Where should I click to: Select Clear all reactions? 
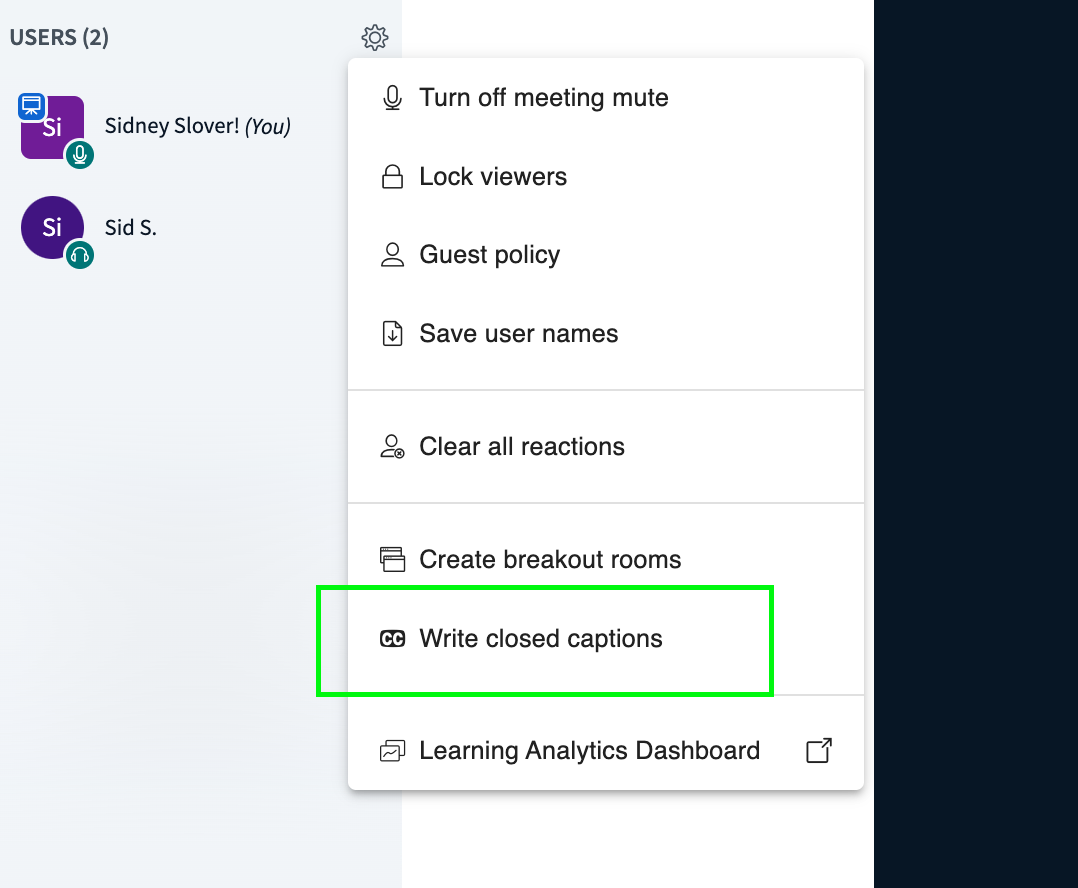[x=522, y=447]
